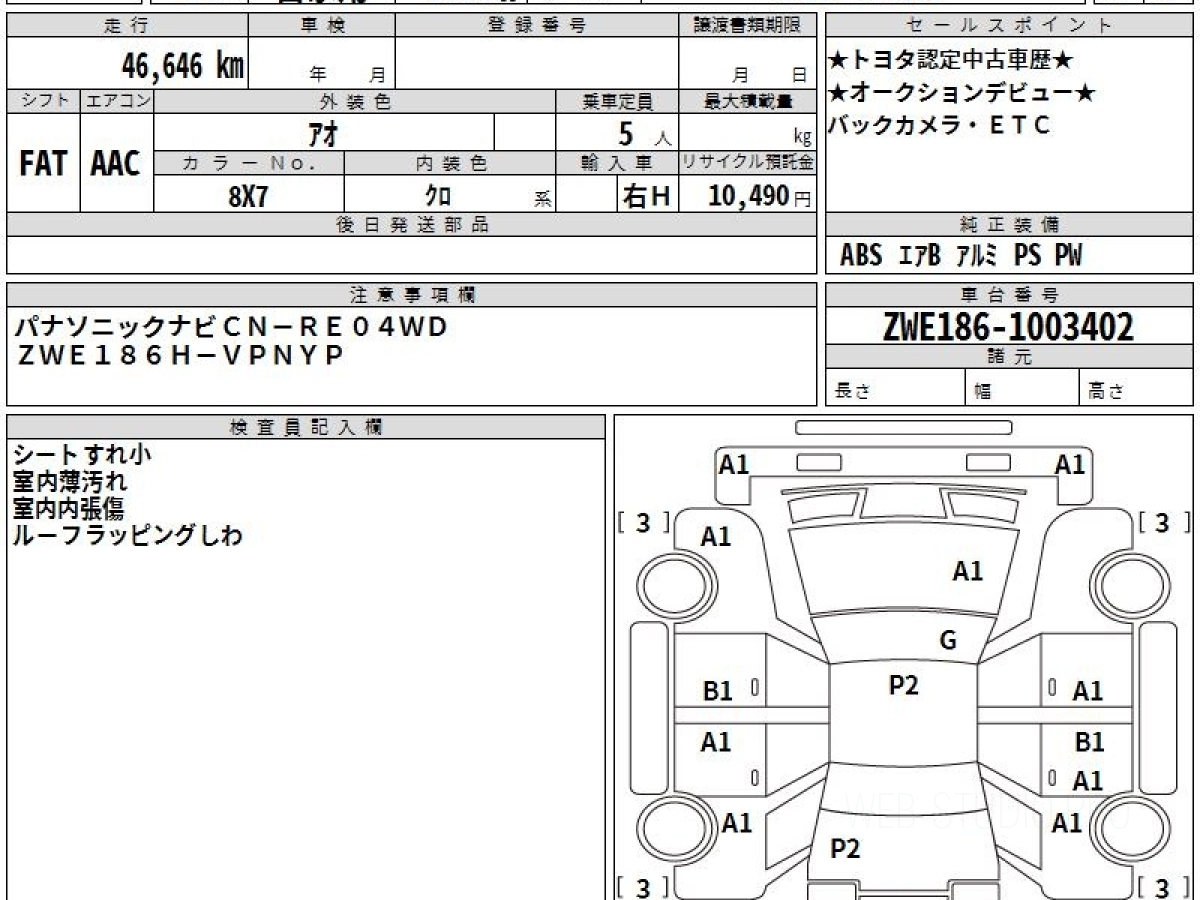Select the ZWE186H-VPNYP model code
Screen dimensions: 1200x900
pyautogui.click(x=180, y=355)
